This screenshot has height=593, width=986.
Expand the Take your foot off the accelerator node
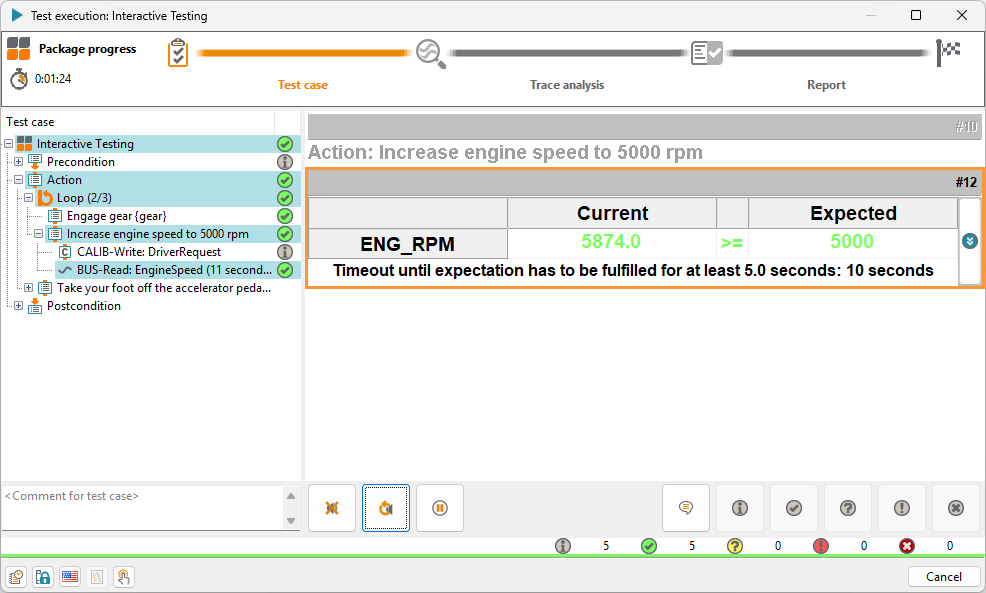click(29, 288)
